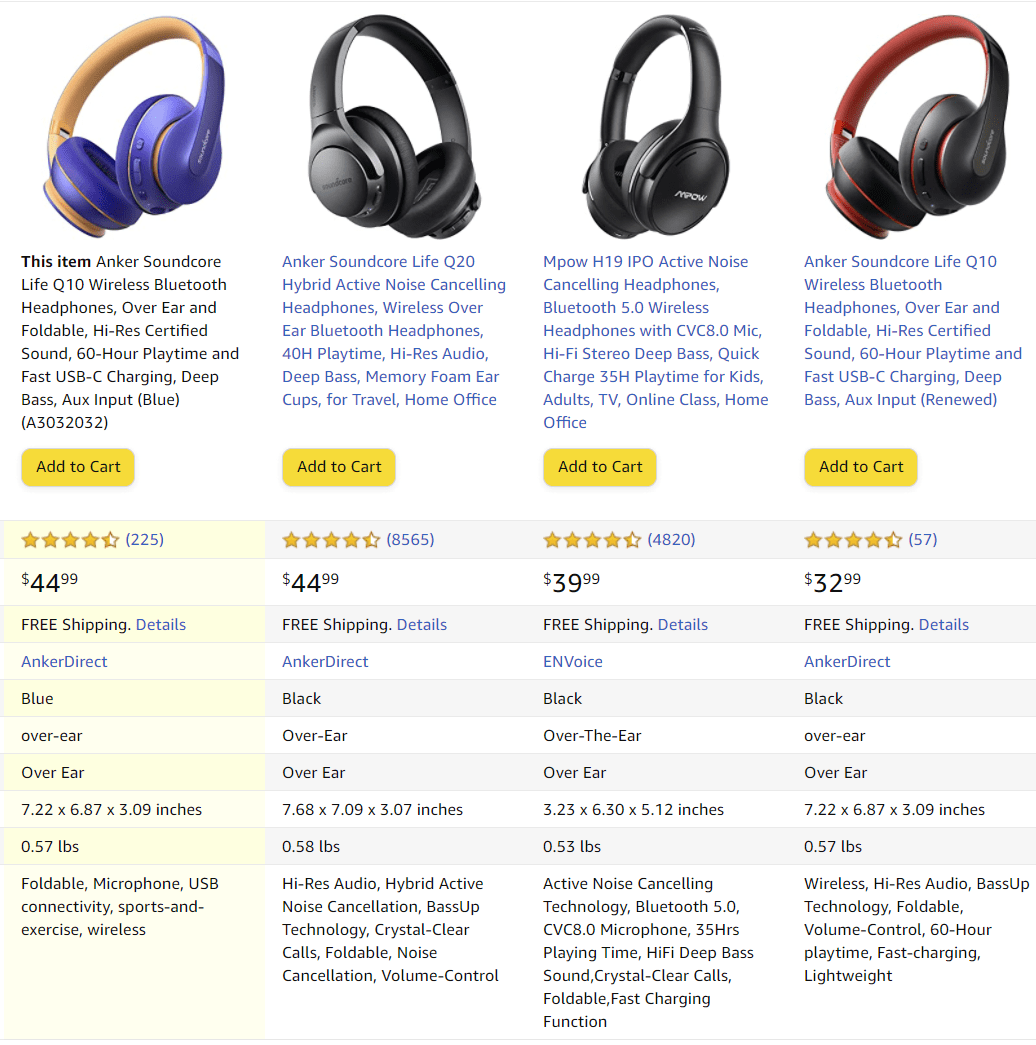Click the star rating with 8565 reviews
This screenshot has height=1045, width=1036.
[358, 540]
